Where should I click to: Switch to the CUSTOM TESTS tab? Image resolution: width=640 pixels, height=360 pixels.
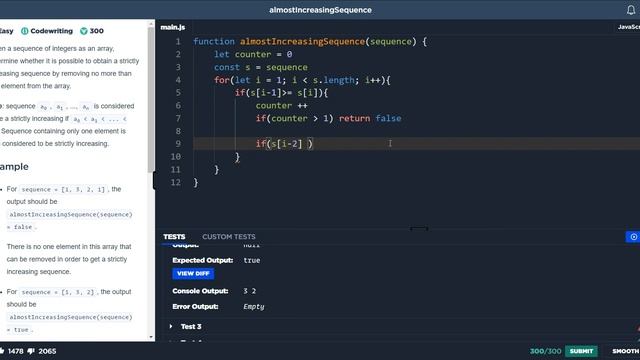point(229,237)
